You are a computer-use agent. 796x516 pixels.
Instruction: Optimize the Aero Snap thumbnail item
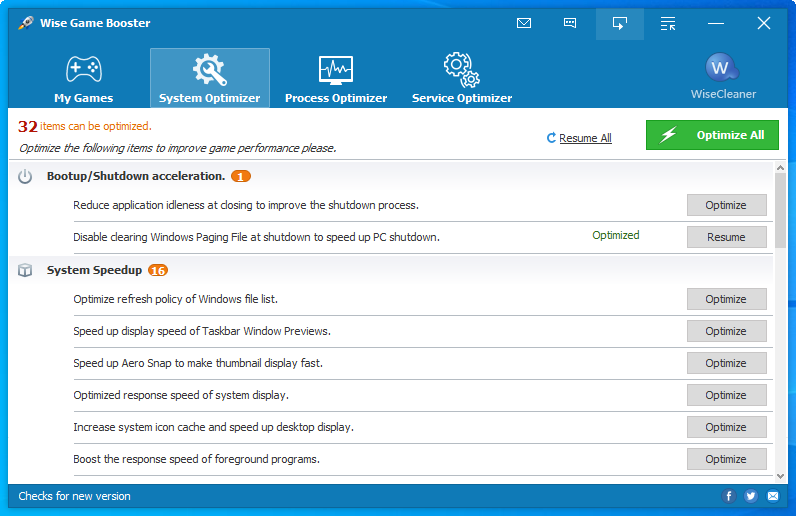tap(726, 363)
